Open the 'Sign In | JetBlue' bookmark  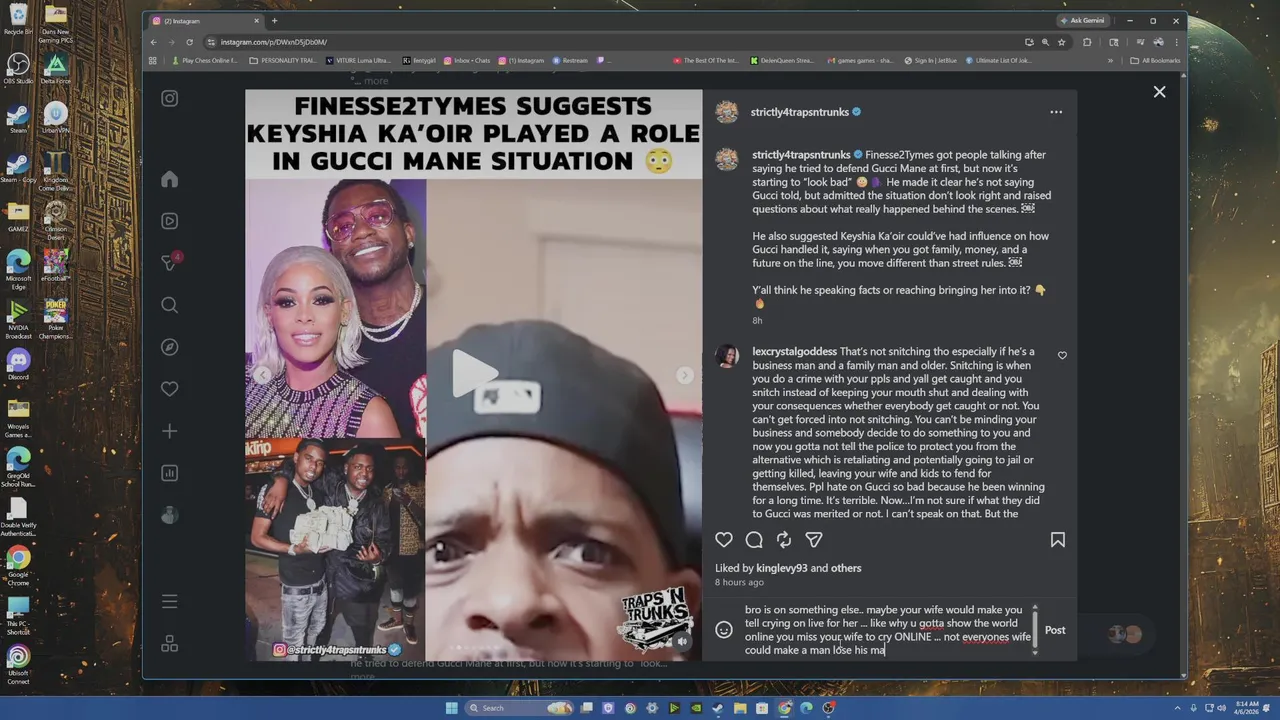click(x=931, y=60)
